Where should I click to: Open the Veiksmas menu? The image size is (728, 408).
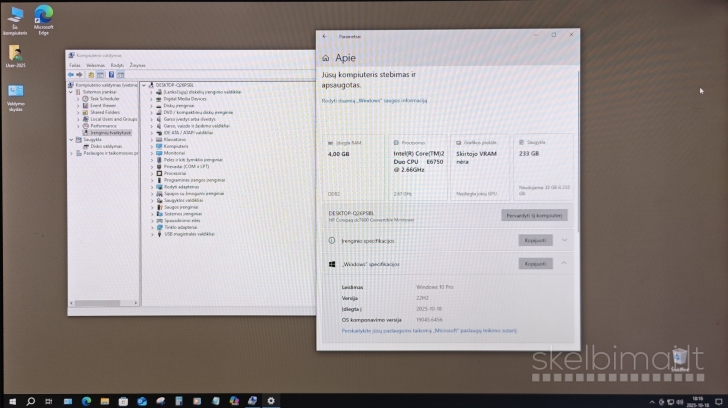click(95, 64)
